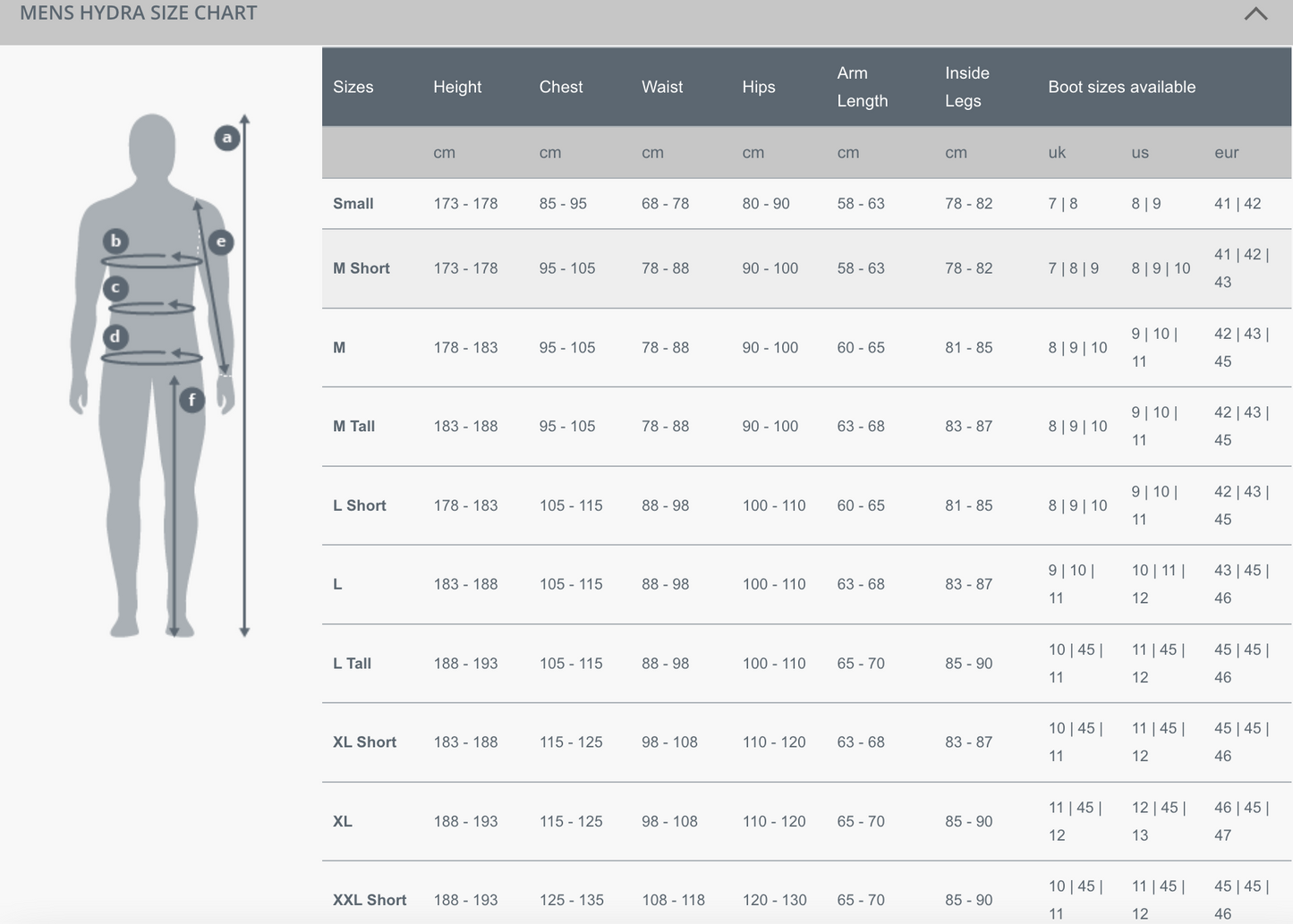Screen dimensions: 1293x924
Task: Click the chest marker 'b' icon
Action: [x=115, y=241]
